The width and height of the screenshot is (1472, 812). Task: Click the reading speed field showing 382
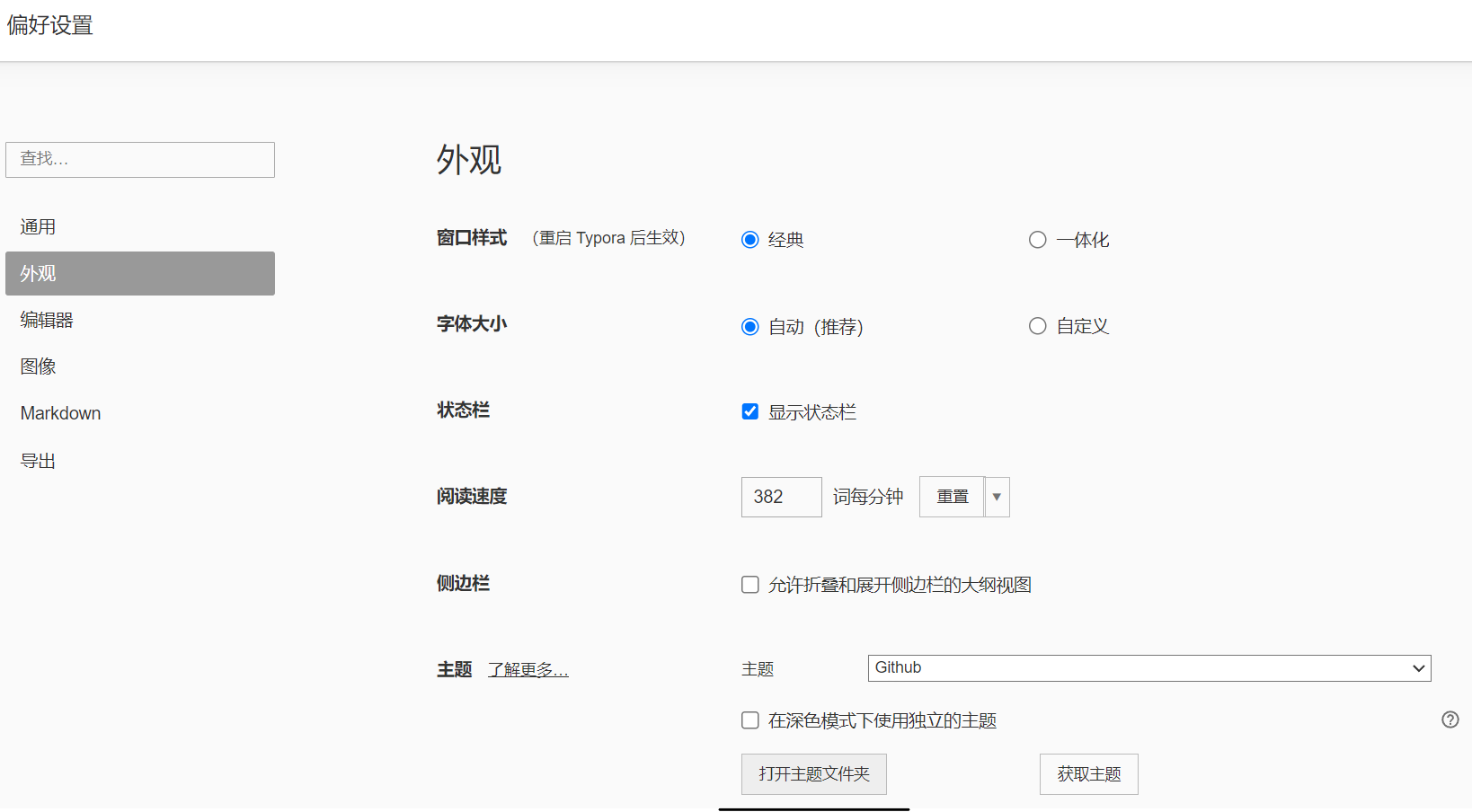click(x=782, y=497)
